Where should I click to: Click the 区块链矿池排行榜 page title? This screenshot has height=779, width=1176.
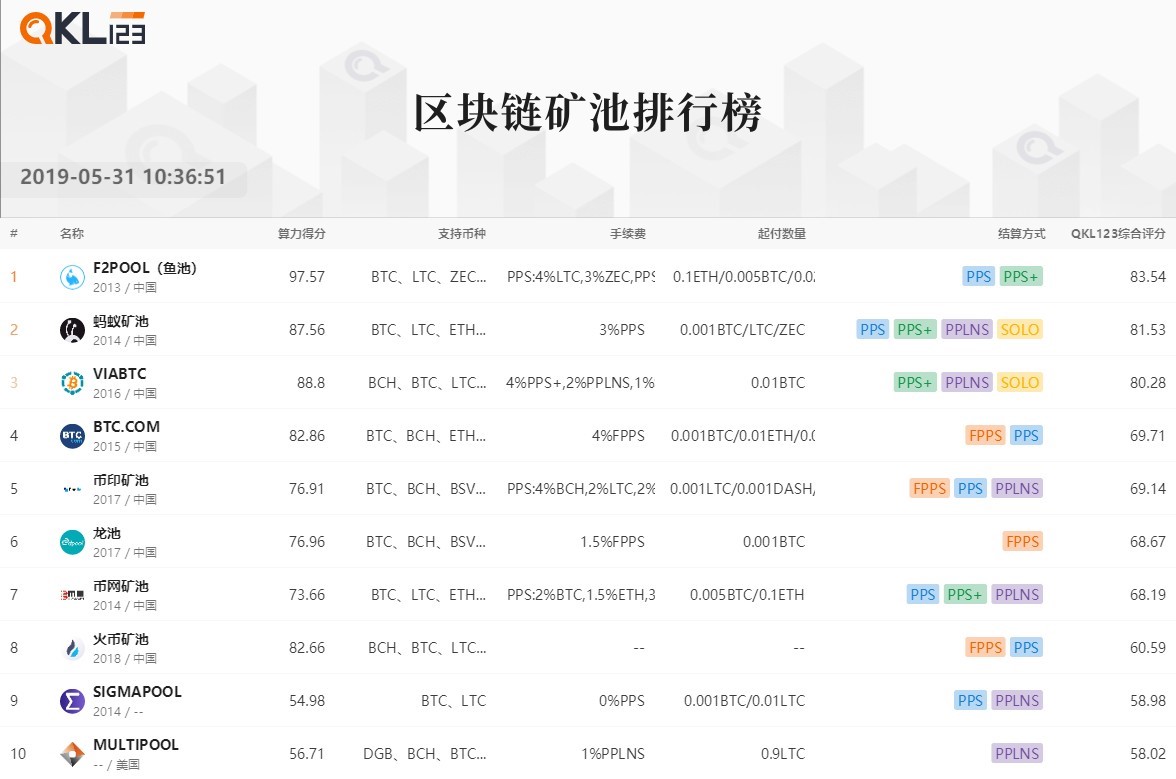pyautogui.click(x=588, y=112)
